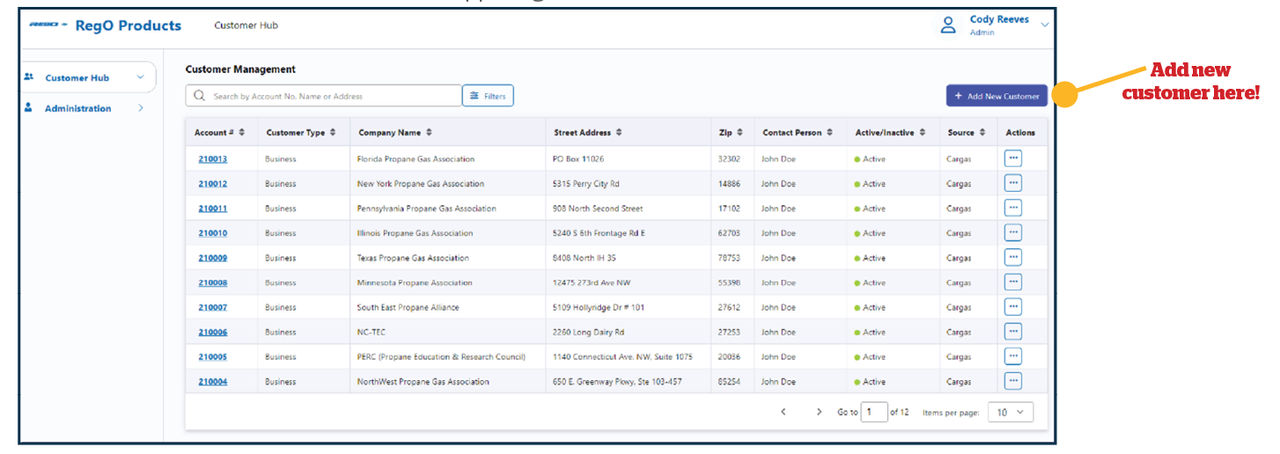1280x454 pixels.
Task: Open actions menu for Illinois Propane Gas Association
Action: 1013,232
